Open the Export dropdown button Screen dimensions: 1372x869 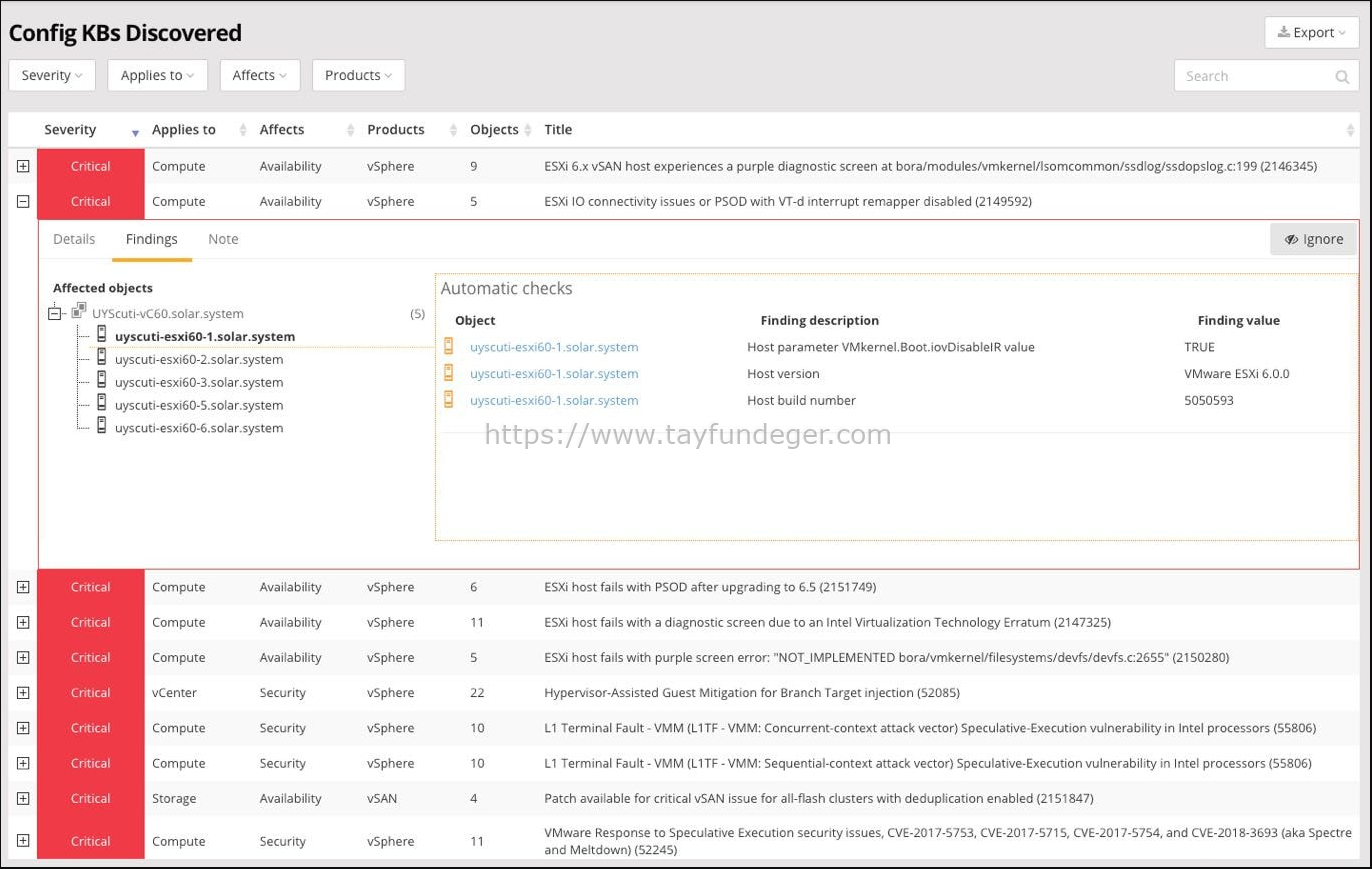(x=1311, y=32)
